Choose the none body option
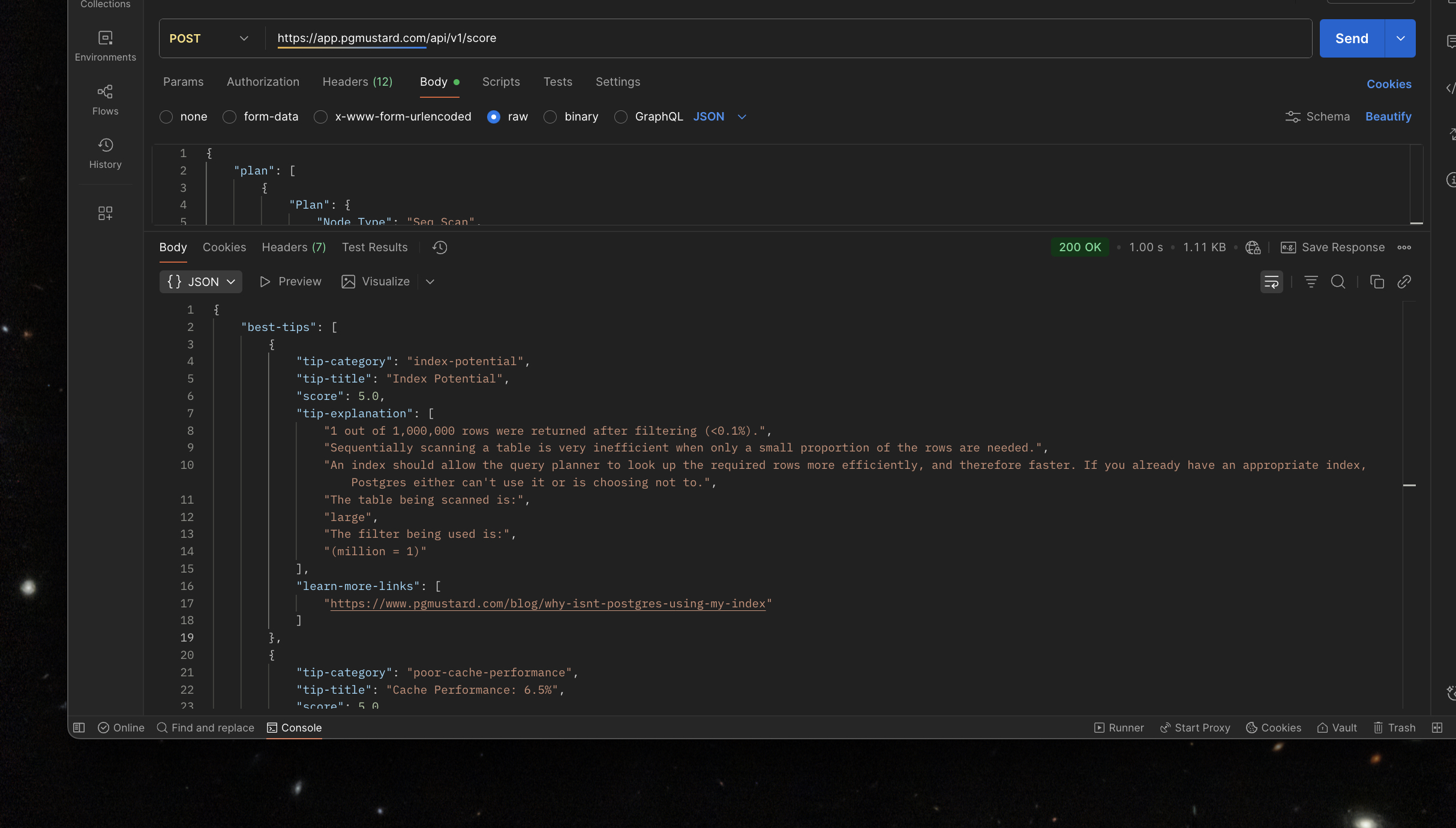Screen dimensions: 1456x828 (x=166, y=117)
